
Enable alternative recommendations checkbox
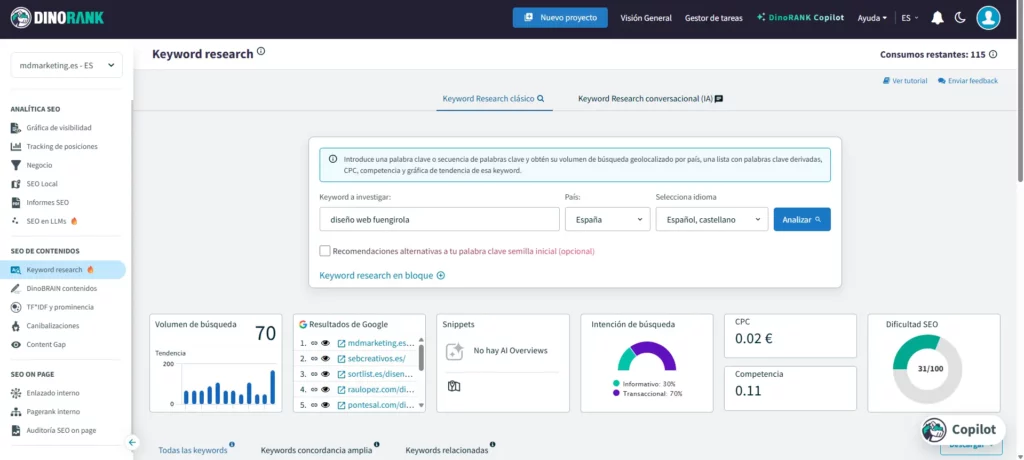coord(325,251)
